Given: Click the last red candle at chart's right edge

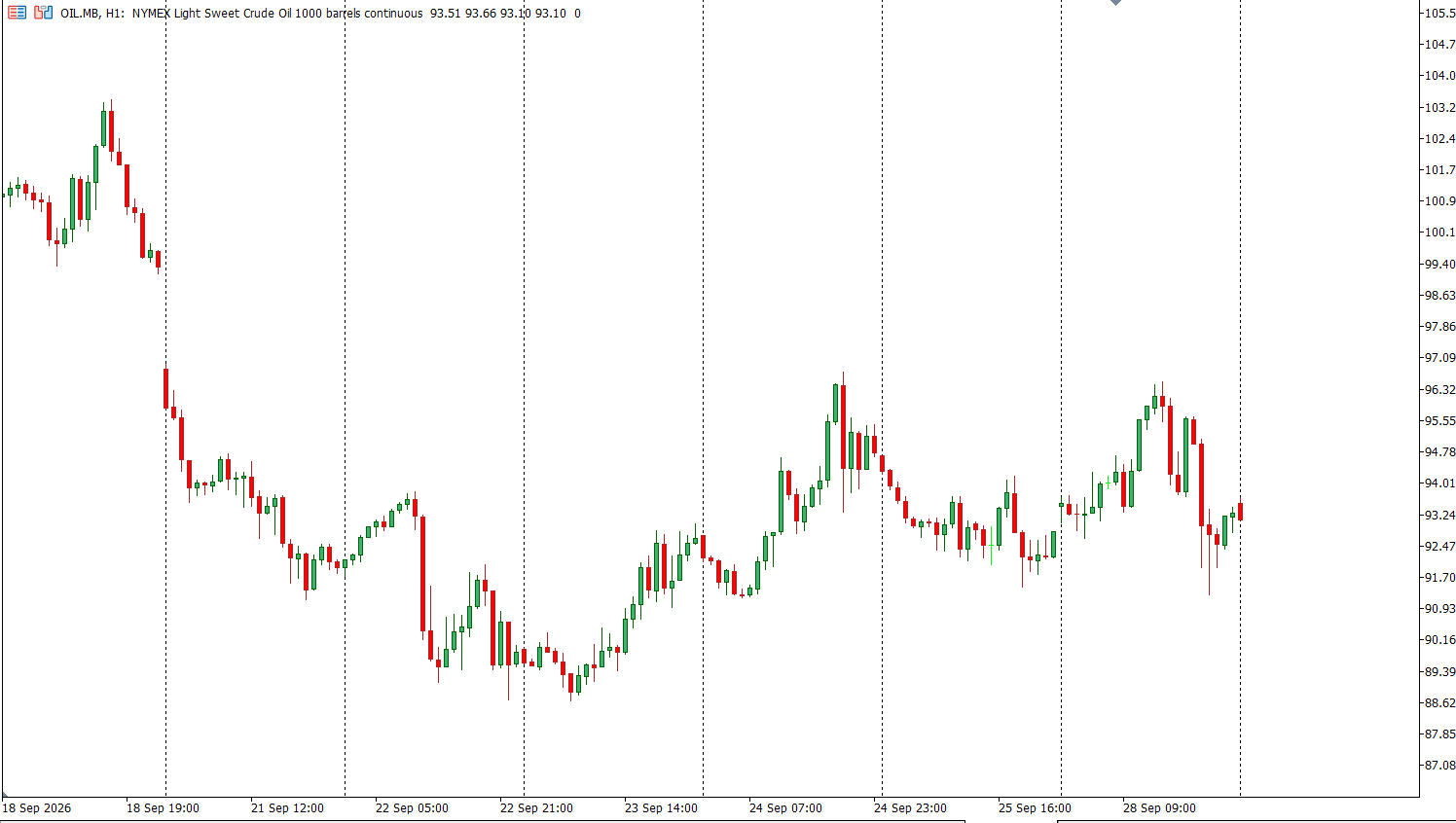Looking at the screenshot, I should [1240, 512].
